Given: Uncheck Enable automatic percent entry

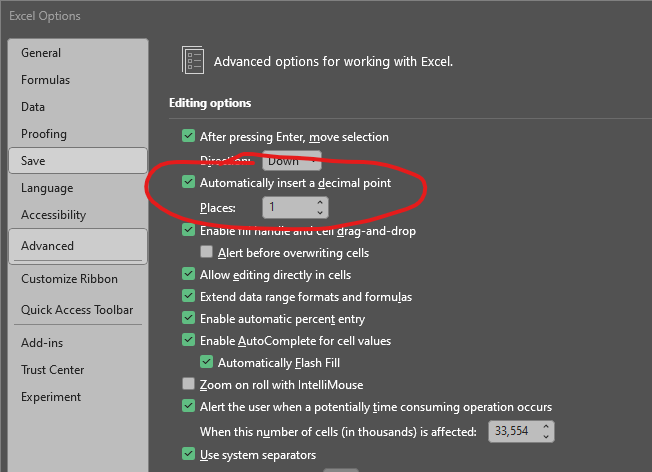Looking at the screenshot, I should (188, 318).
